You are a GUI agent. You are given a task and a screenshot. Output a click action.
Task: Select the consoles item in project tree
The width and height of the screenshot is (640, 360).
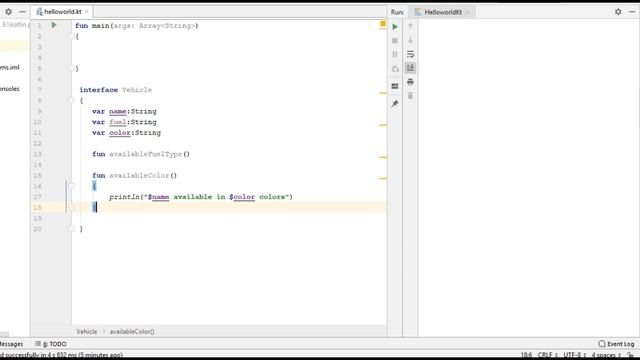coord(10,89)
